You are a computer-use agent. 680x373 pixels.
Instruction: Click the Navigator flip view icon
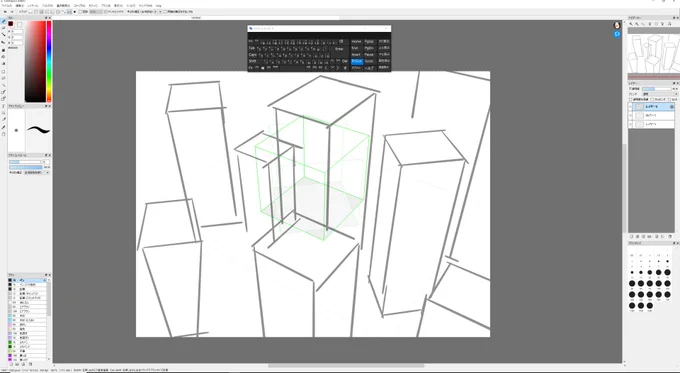[669, 24]
